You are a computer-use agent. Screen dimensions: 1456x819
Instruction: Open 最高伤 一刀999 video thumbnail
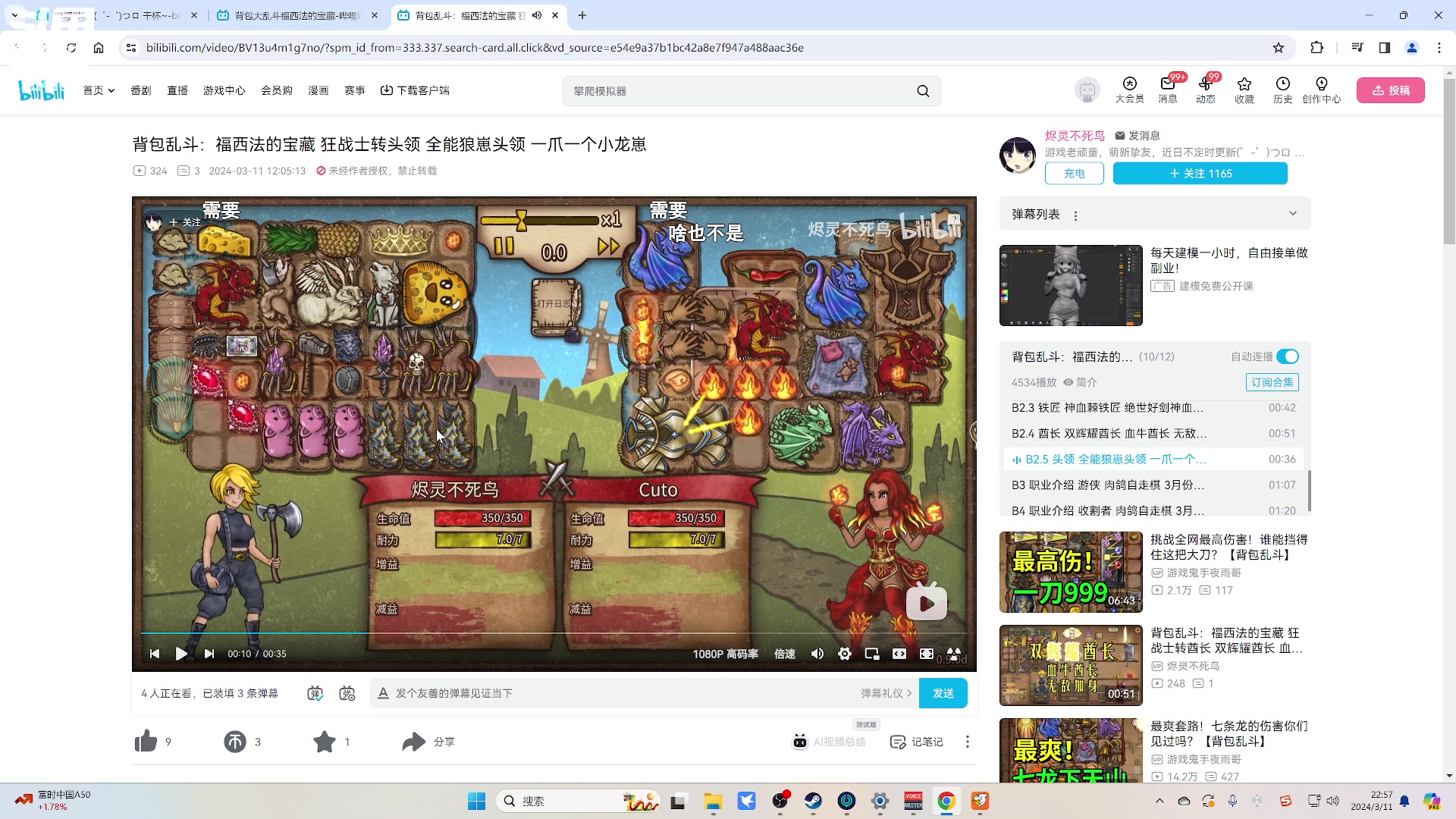pyautogui.click(x=1071, y=573)
